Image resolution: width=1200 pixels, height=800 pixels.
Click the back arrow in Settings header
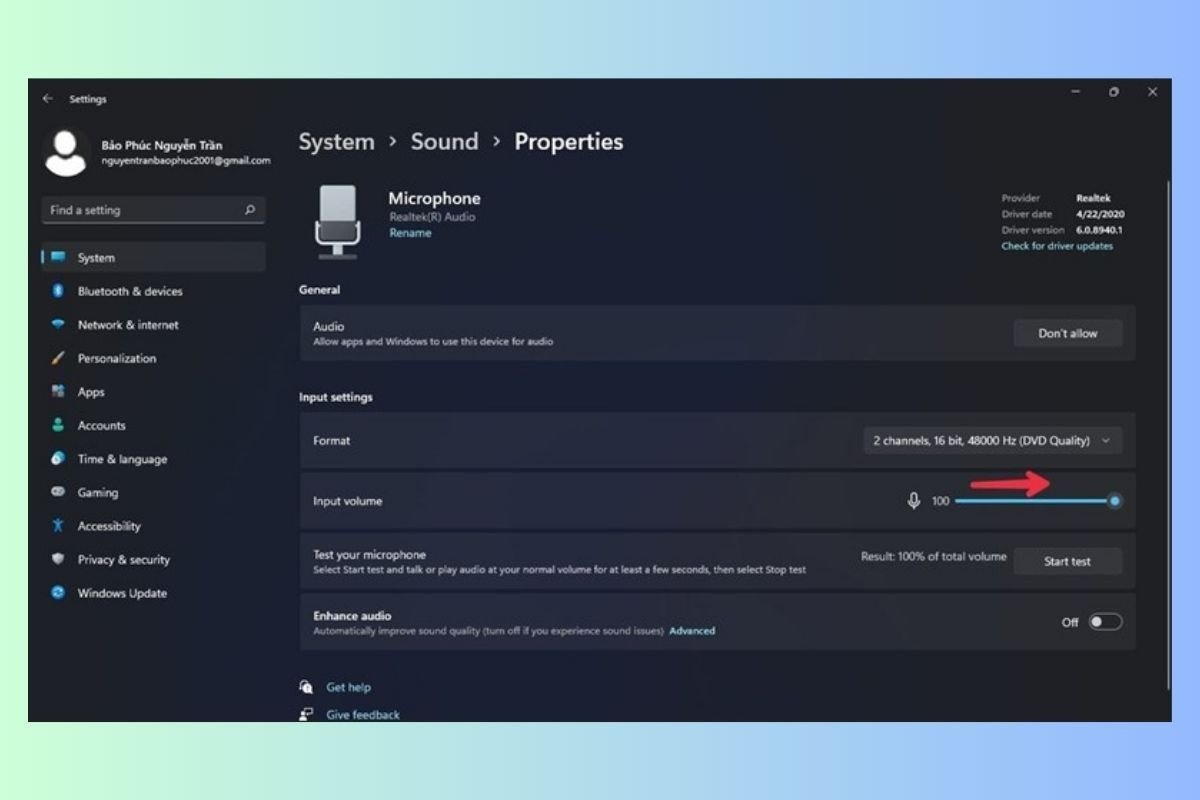pos(47,99)
